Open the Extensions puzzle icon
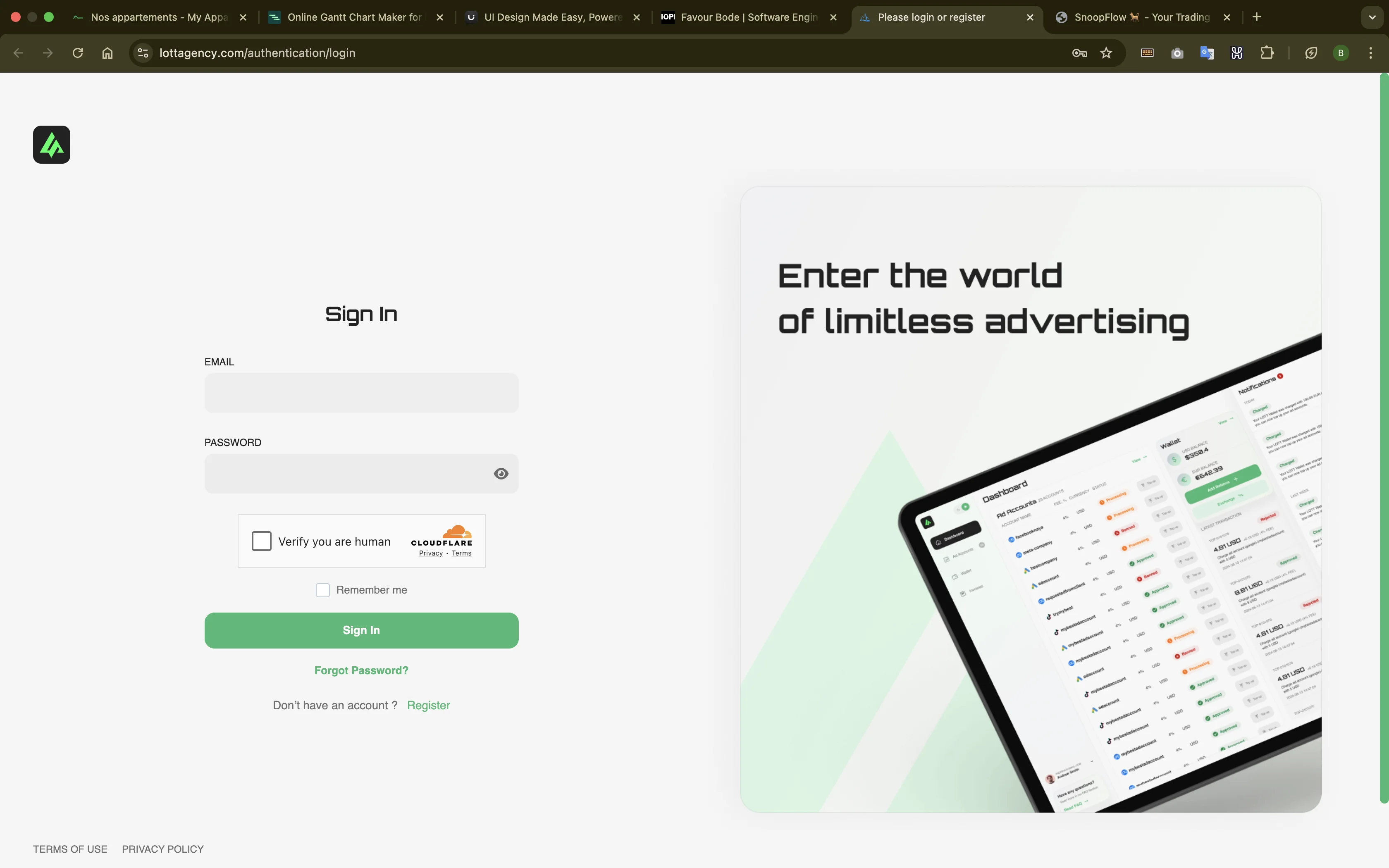Screen dimensions: 1389x868 tap(1267, 53)
